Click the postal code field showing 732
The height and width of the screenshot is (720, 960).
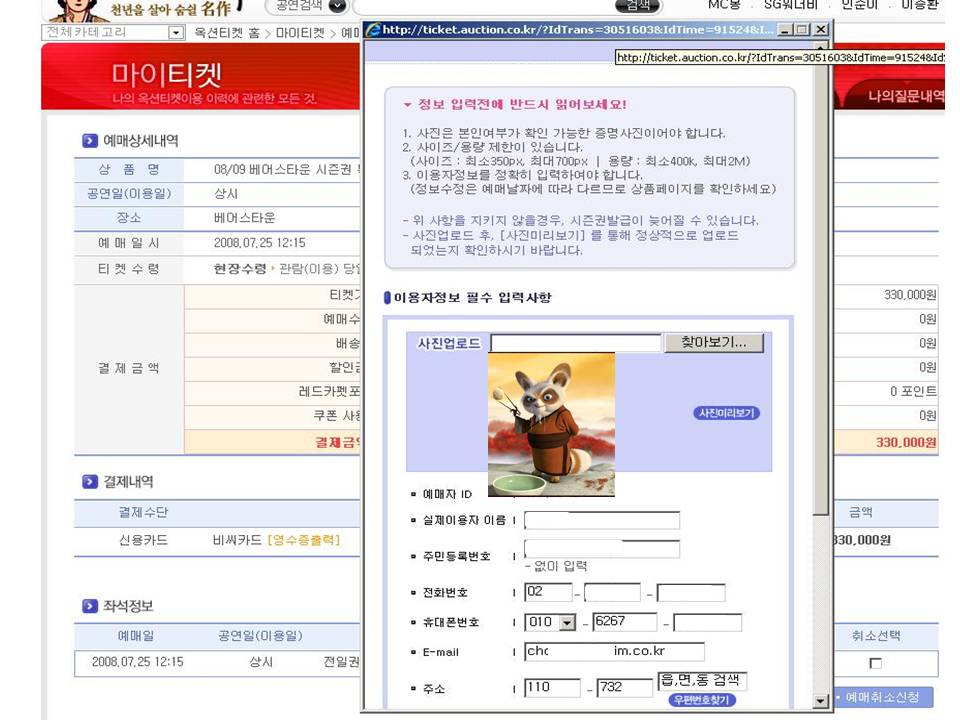coord(625,688)
